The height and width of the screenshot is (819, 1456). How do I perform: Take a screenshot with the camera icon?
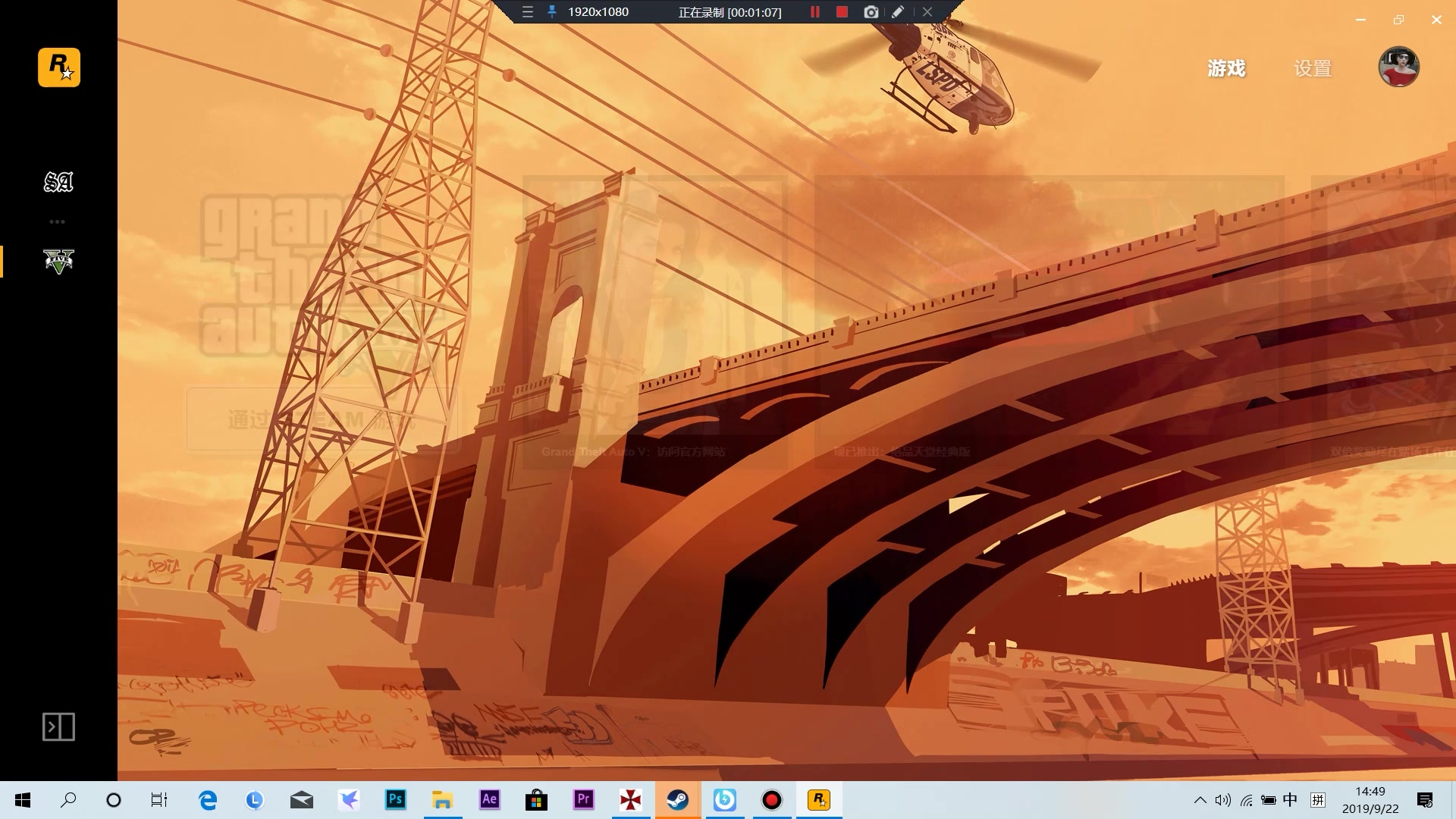click(x=871, y=12)
